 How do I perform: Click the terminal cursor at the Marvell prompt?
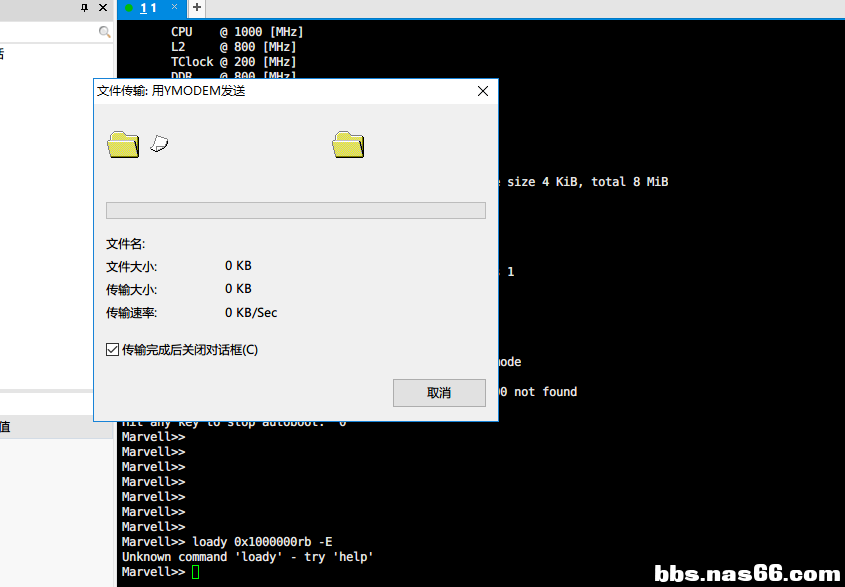point(196,572)
